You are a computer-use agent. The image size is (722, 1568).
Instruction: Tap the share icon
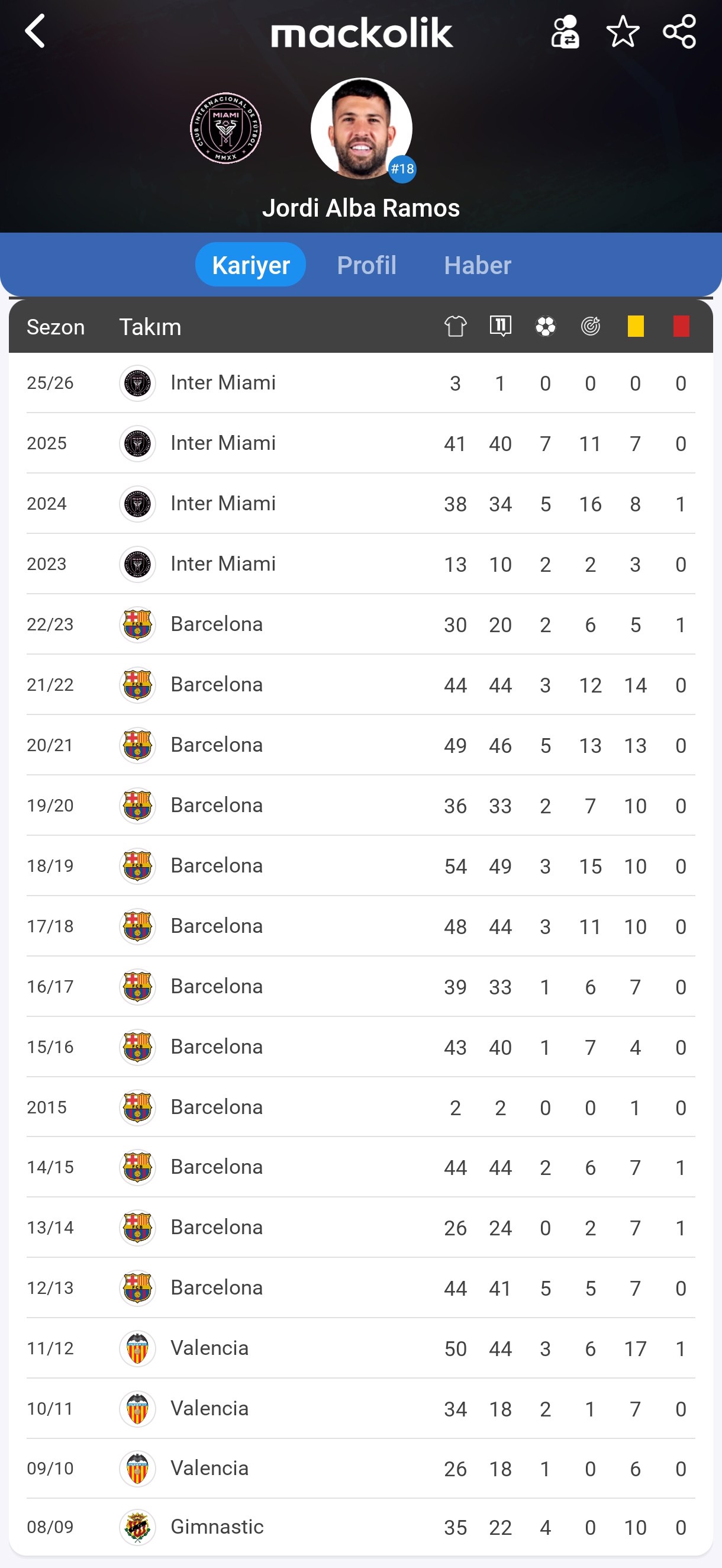click(x=679, y=31)
